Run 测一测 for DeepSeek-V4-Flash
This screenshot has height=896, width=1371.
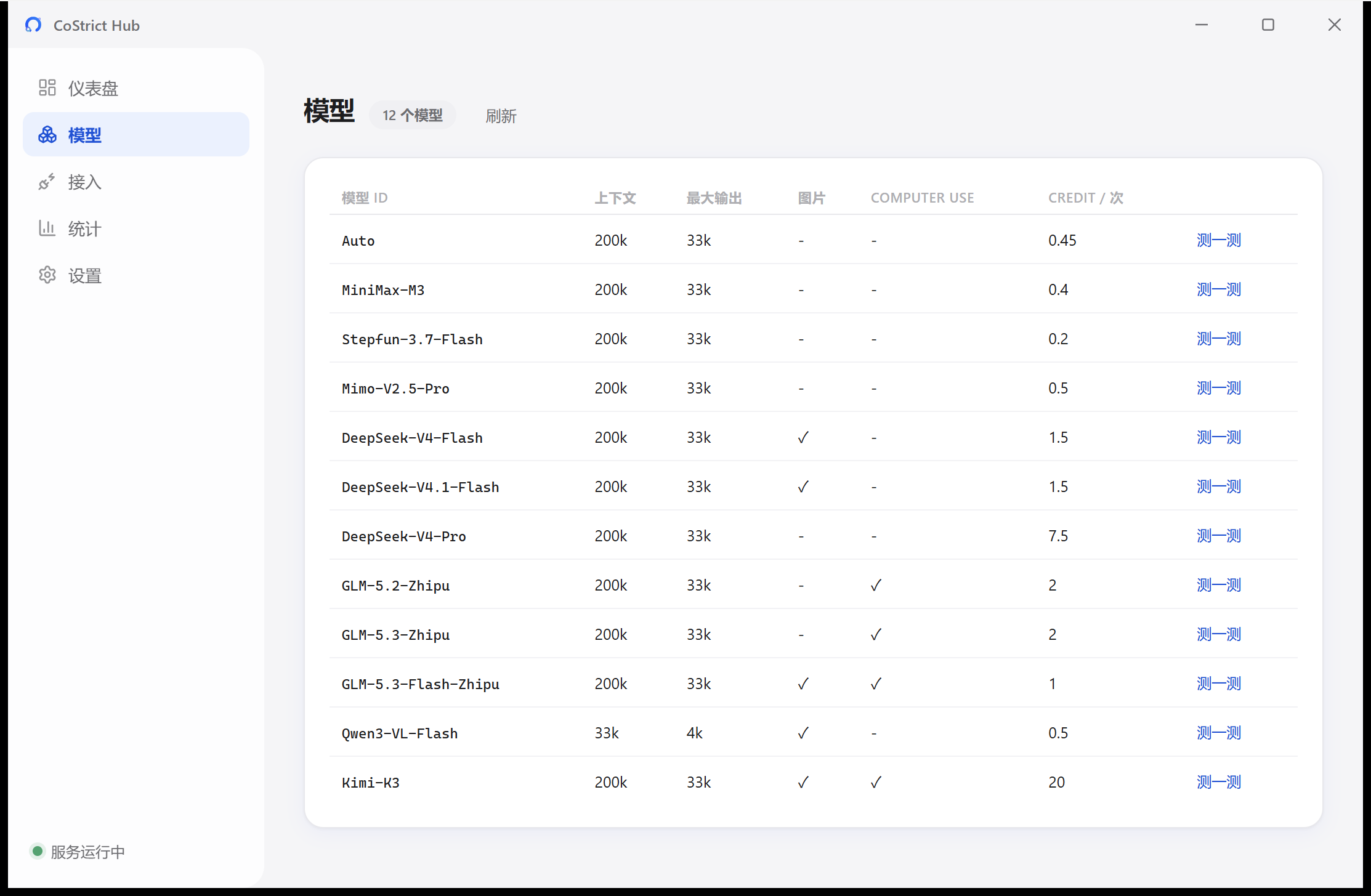[x=1218, y=437]
